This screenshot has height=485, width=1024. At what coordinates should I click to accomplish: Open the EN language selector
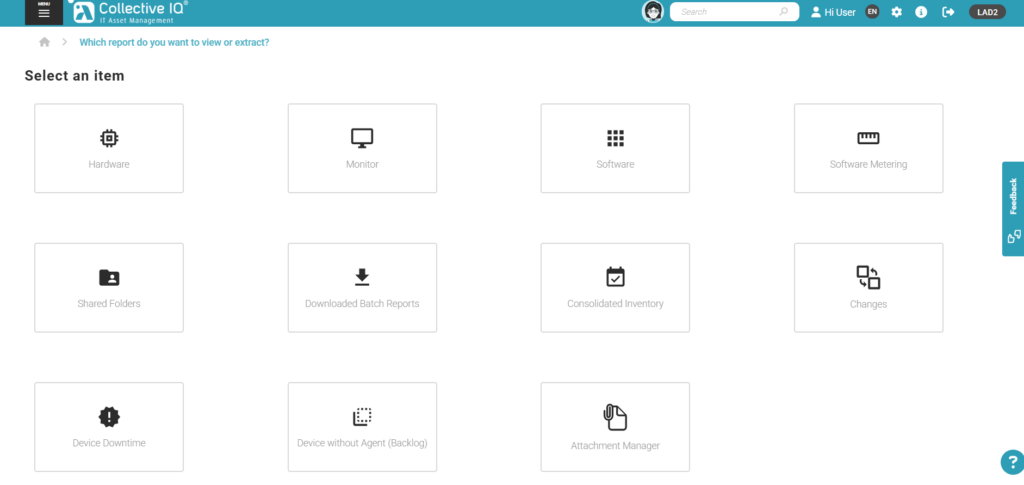(x=872, y=12)
